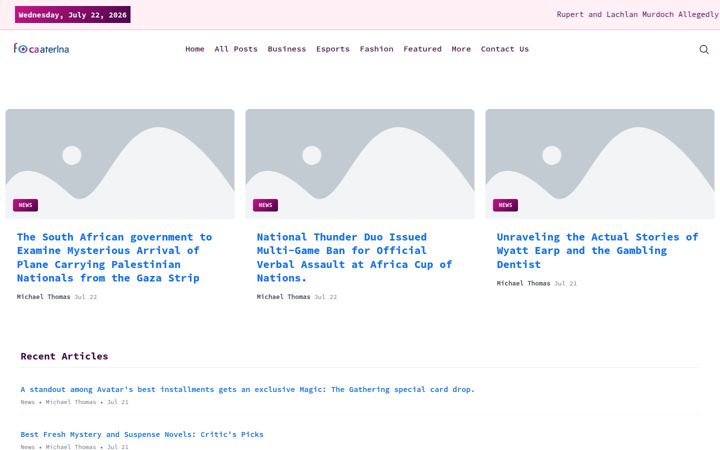Screen dimensions: 720x450
Task: Open Best Fresh Mystery and Suspense Novels article
Action: click(142, 434)
